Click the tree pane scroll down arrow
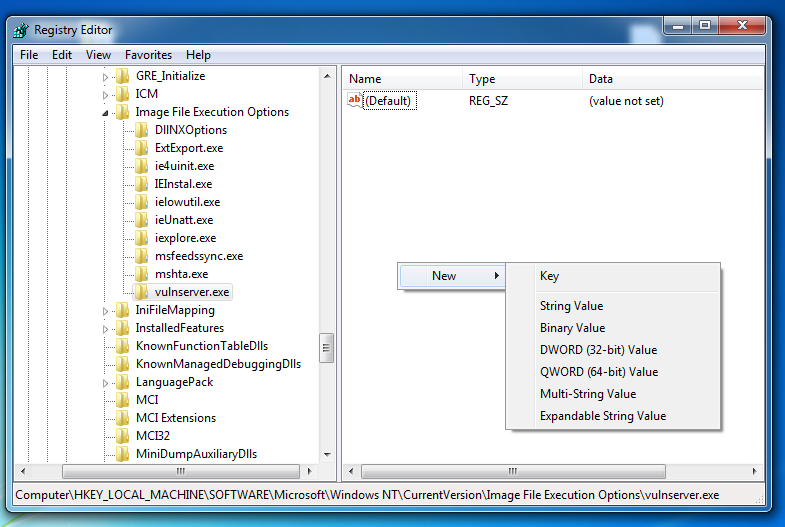The width and height of the screenshot is (785, 527). click(327, 454)
